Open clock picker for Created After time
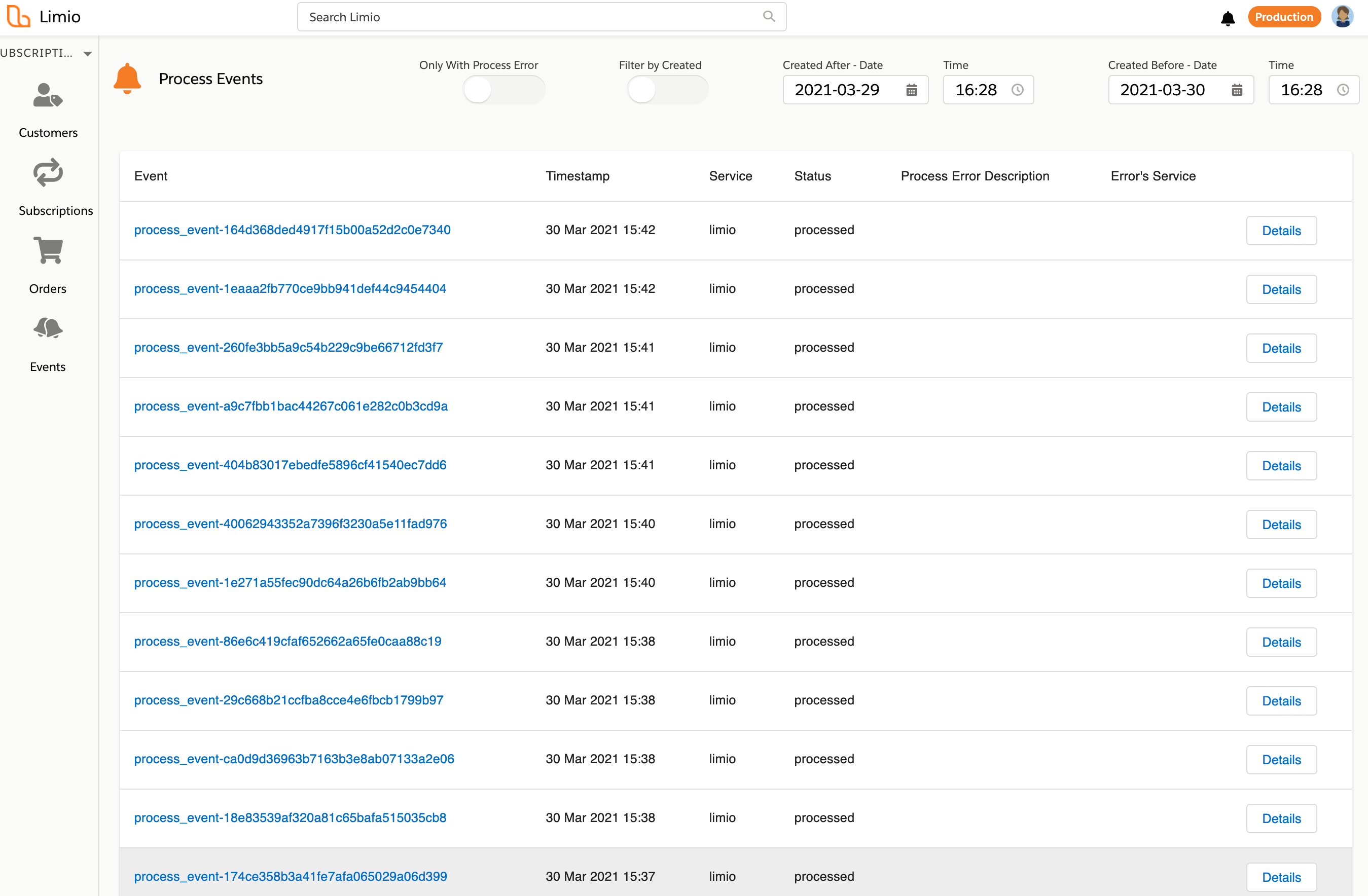The height and width of the screenshot is (896, 1368). tap(1017, 90)
